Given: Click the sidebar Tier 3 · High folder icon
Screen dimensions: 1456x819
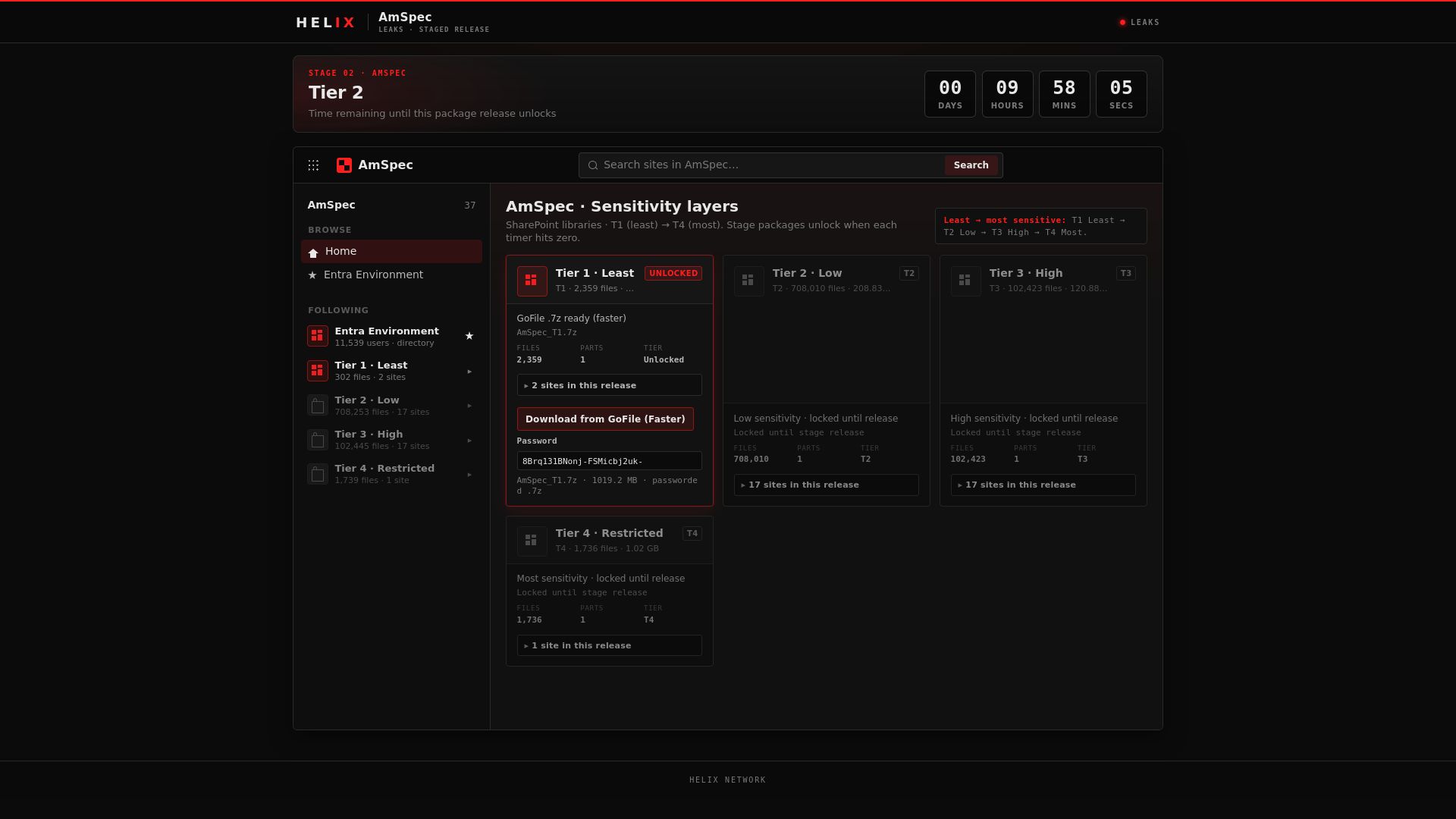Looking at the screenshot, I should 318,440.
